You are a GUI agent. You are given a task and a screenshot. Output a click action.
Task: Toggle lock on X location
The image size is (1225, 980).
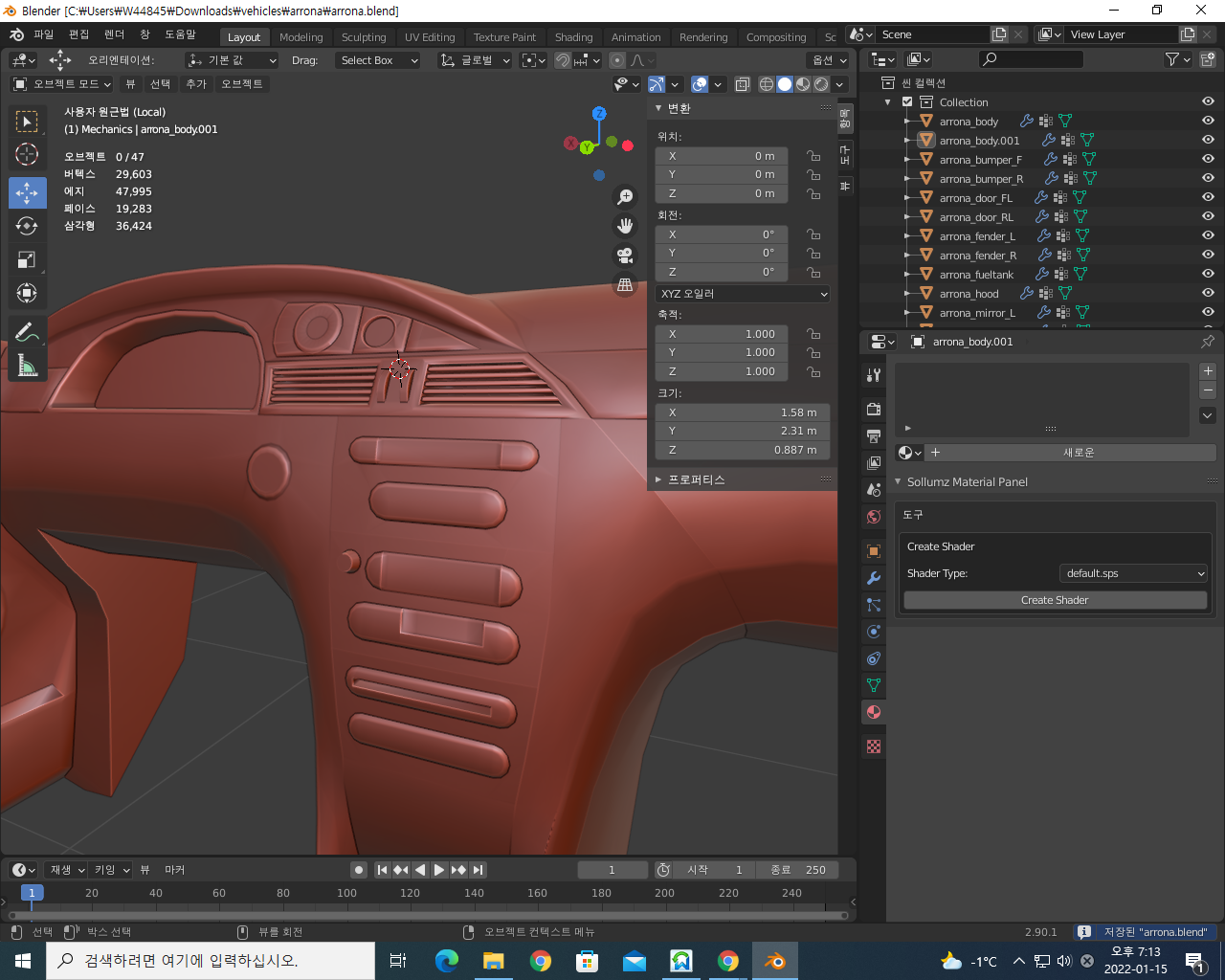pos(813,156)
